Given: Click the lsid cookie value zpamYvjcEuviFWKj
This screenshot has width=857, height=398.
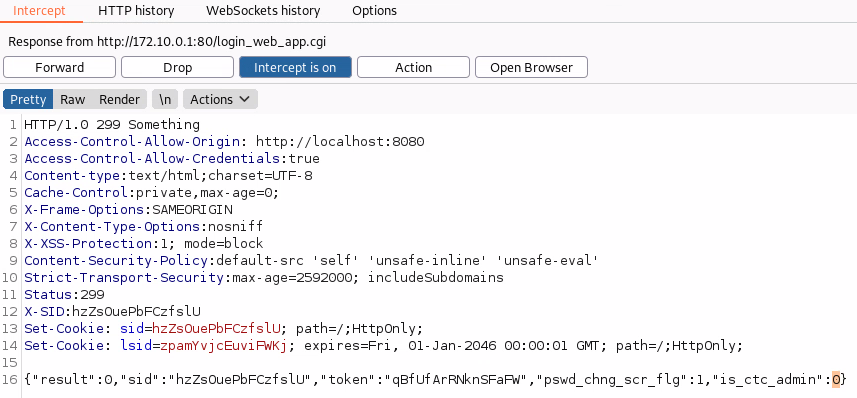Looking at the screenshot, I should click(224, 346).
